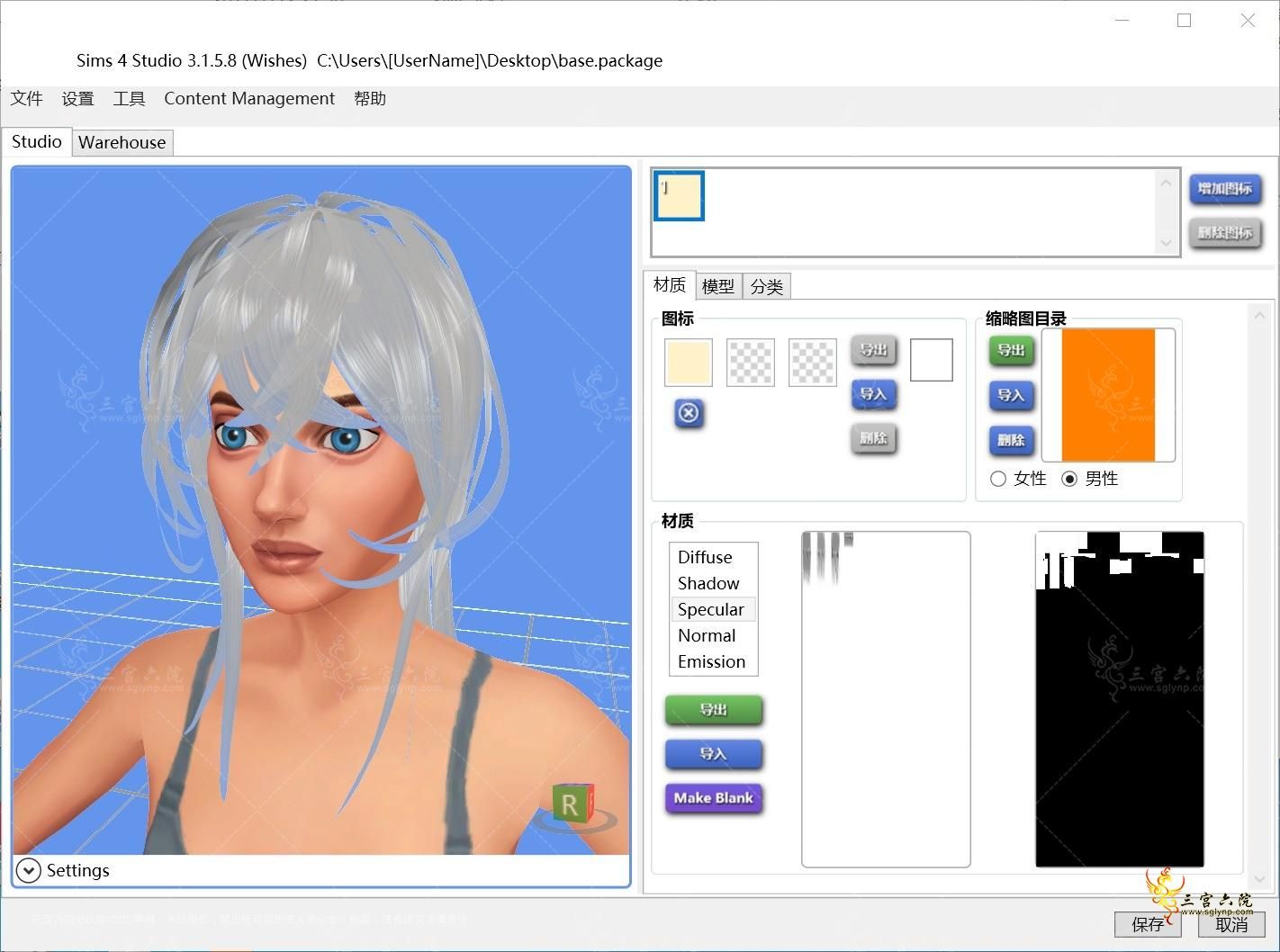Image resolution: width=1280 pixels, height=952 pixels.
Task: Click the swatch list scroll up arrow
Action: click(x=1167, y=183)
